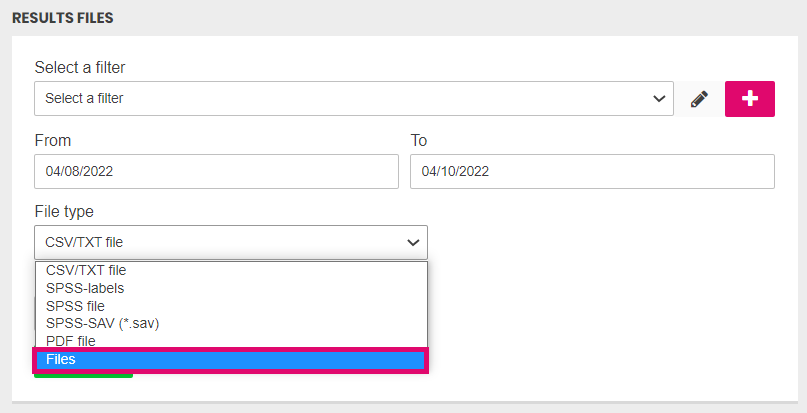Collapse the File type CSV/TXT file combo box
This screenshot has height=413, width=807.
pyautogui.click(x=231, y=242)
